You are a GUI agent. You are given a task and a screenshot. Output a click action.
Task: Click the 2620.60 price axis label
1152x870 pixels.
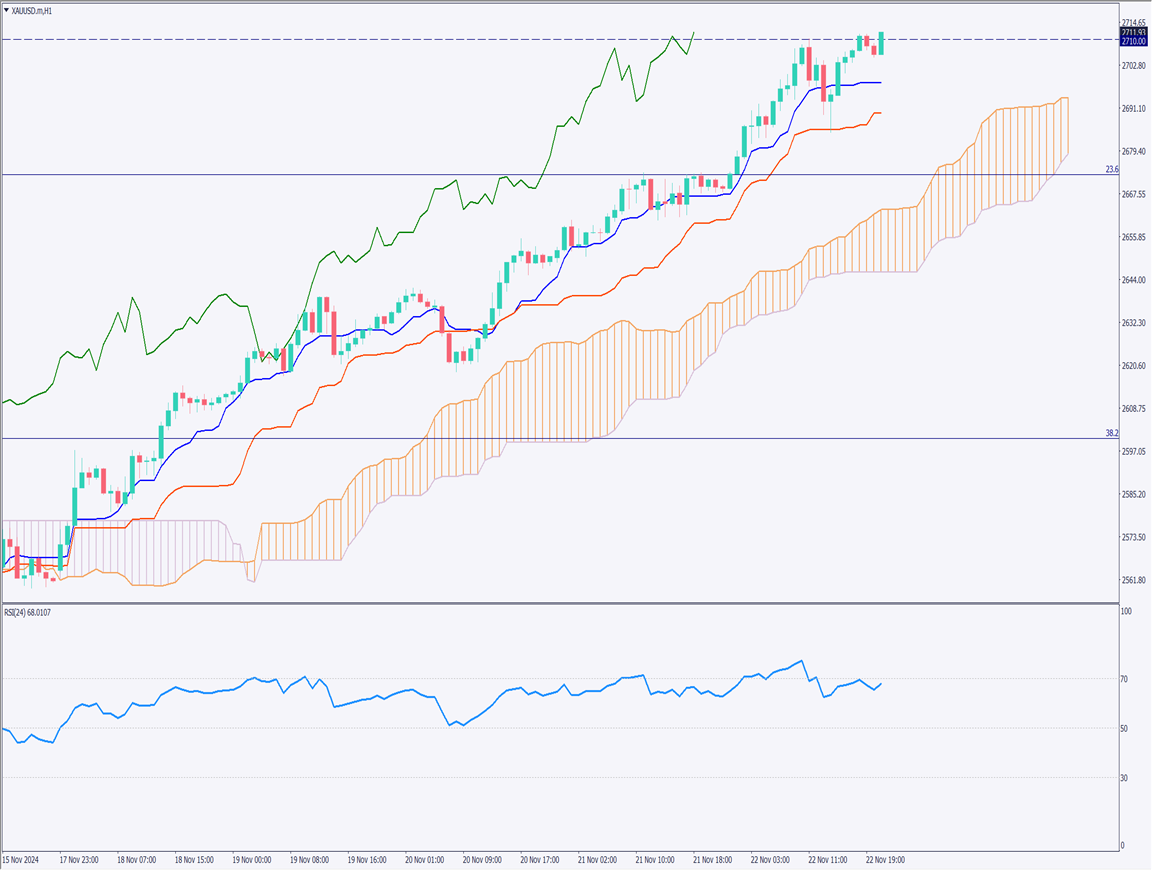pyautogui.click(x=1133, y=366)
